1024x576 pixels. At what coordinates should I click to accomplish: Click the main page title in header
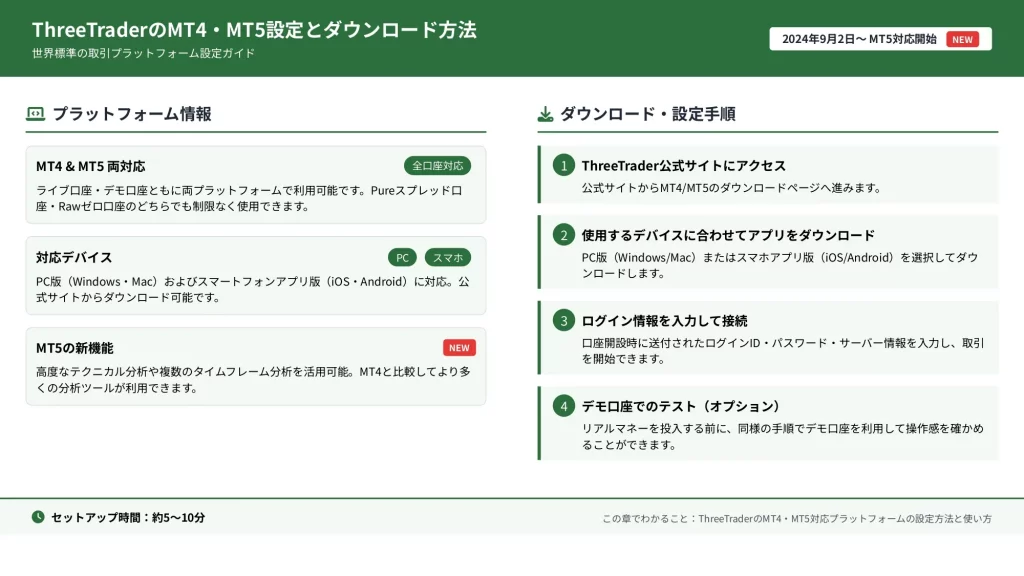coord(254,30)
